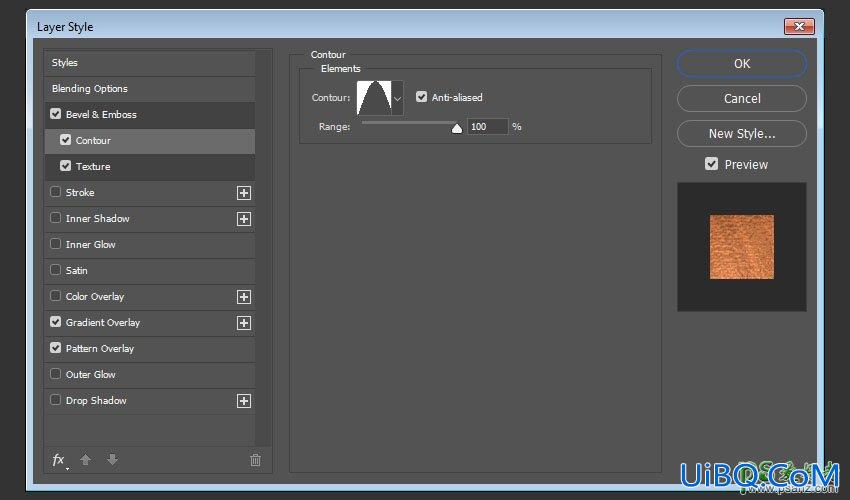Viewport: 850px width, 500px height.
Task: Enable the Satin checkbox
Action: tap(55, 270)
